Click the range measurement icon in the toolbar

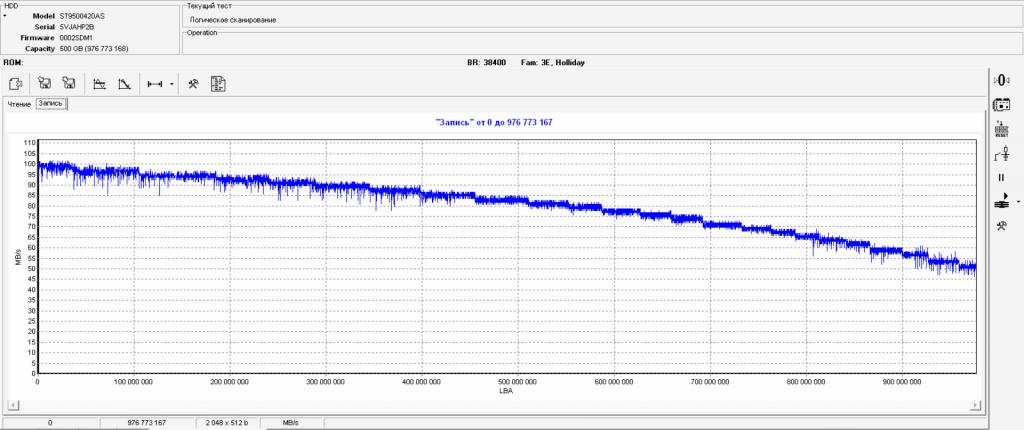[x=155, y=84]
